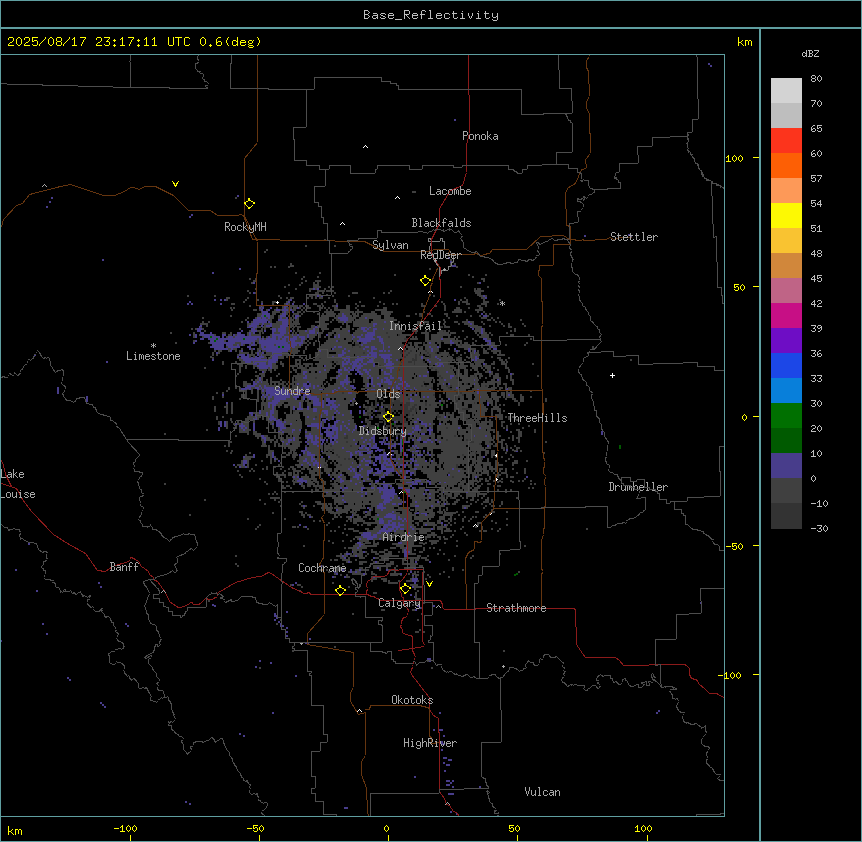This screenshot has height=842, width=862.
Task: Click the bottom axis 50 tick label
Action: click(514, 828)
